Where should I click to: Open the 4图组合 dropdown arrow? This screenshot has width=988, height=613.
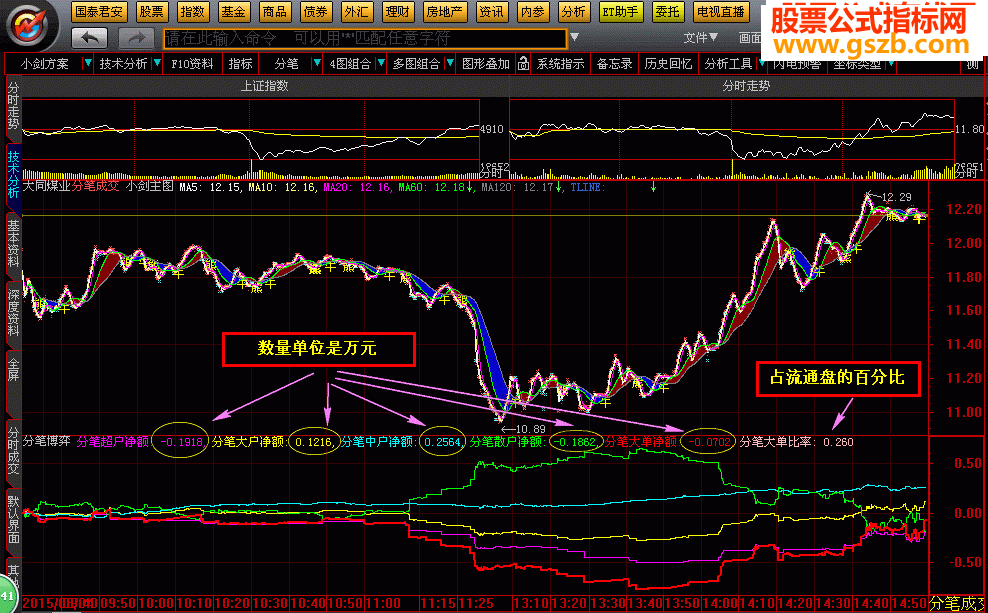click(x=381, y=64)
